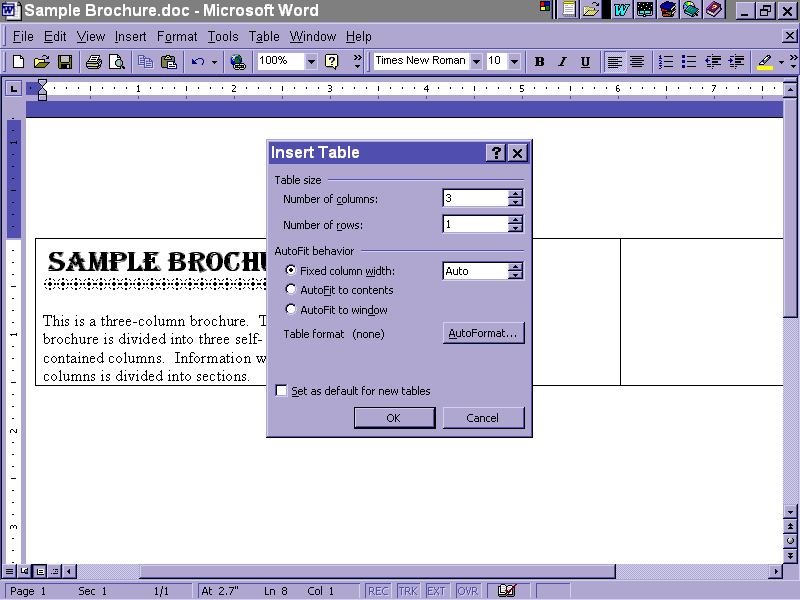This screenshot has height=600, width=800.
Task: Click the Open folder icon
Action: click(41, 62)
